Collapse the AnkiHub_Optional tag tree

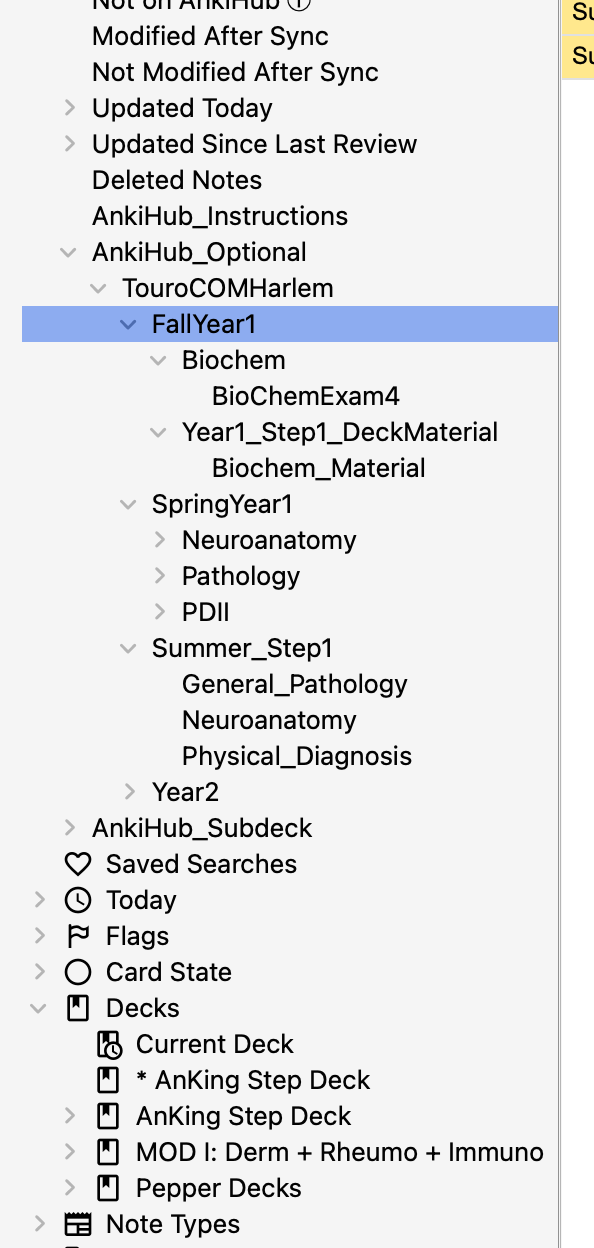point(68,252)
